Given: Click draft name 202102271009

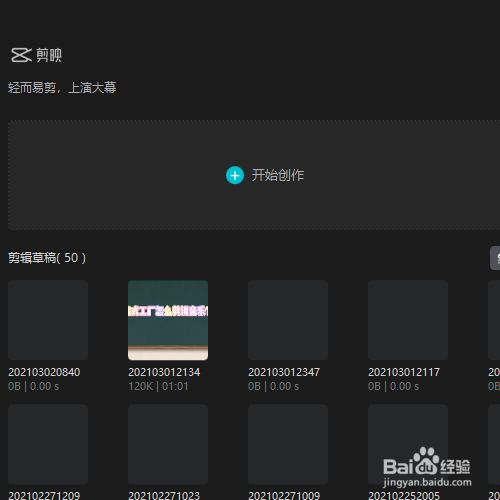Looking at the screenshot, I should click(284, 495).
